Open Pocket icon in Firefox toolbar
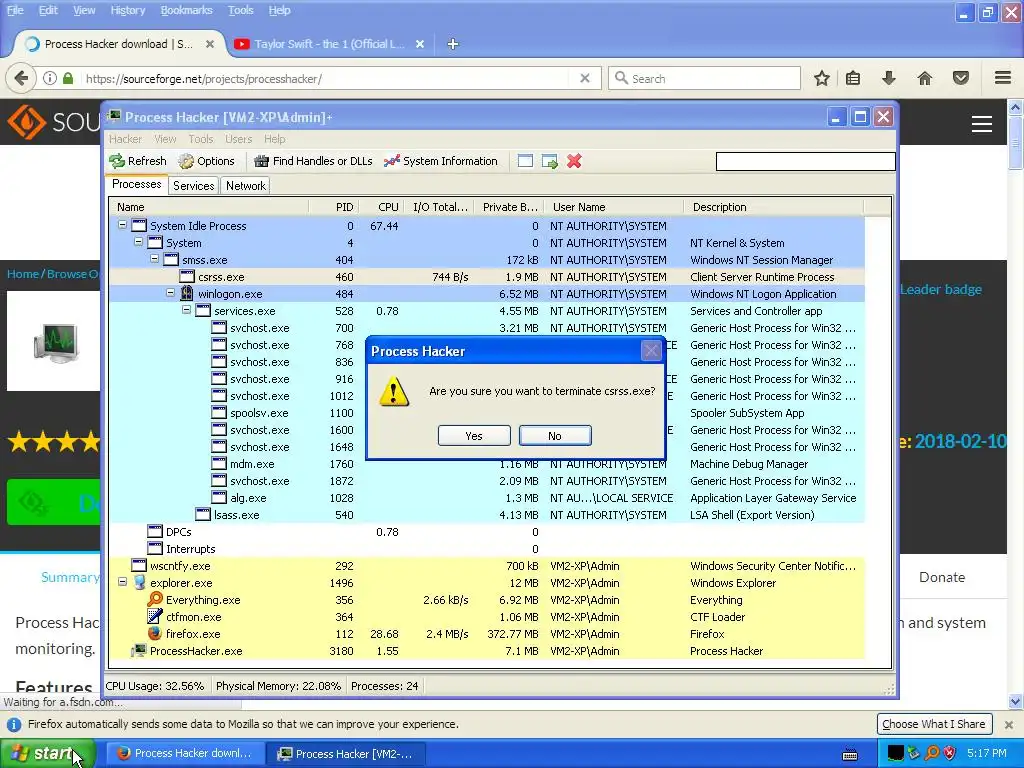Image resolution: width=1024 pixels, height=768 pixels. coord(961,78)
